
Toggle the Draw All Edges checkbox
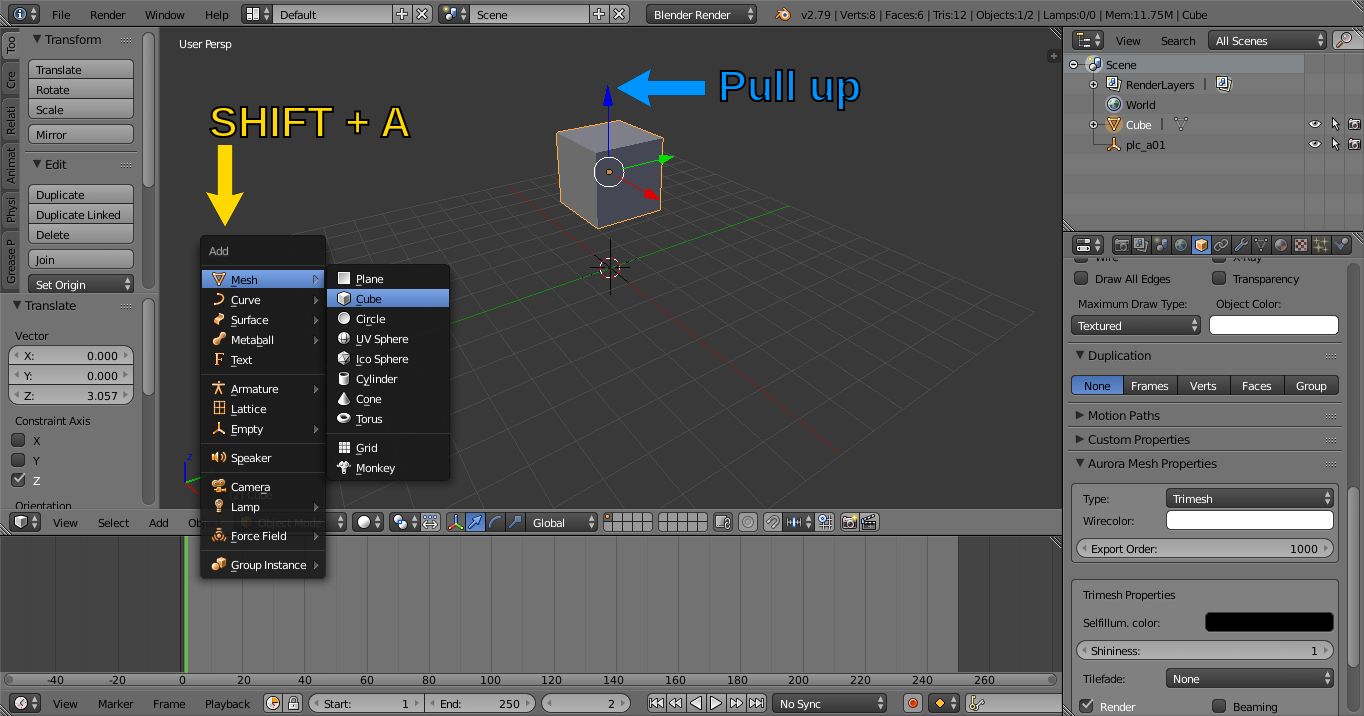click(1081, 279)
